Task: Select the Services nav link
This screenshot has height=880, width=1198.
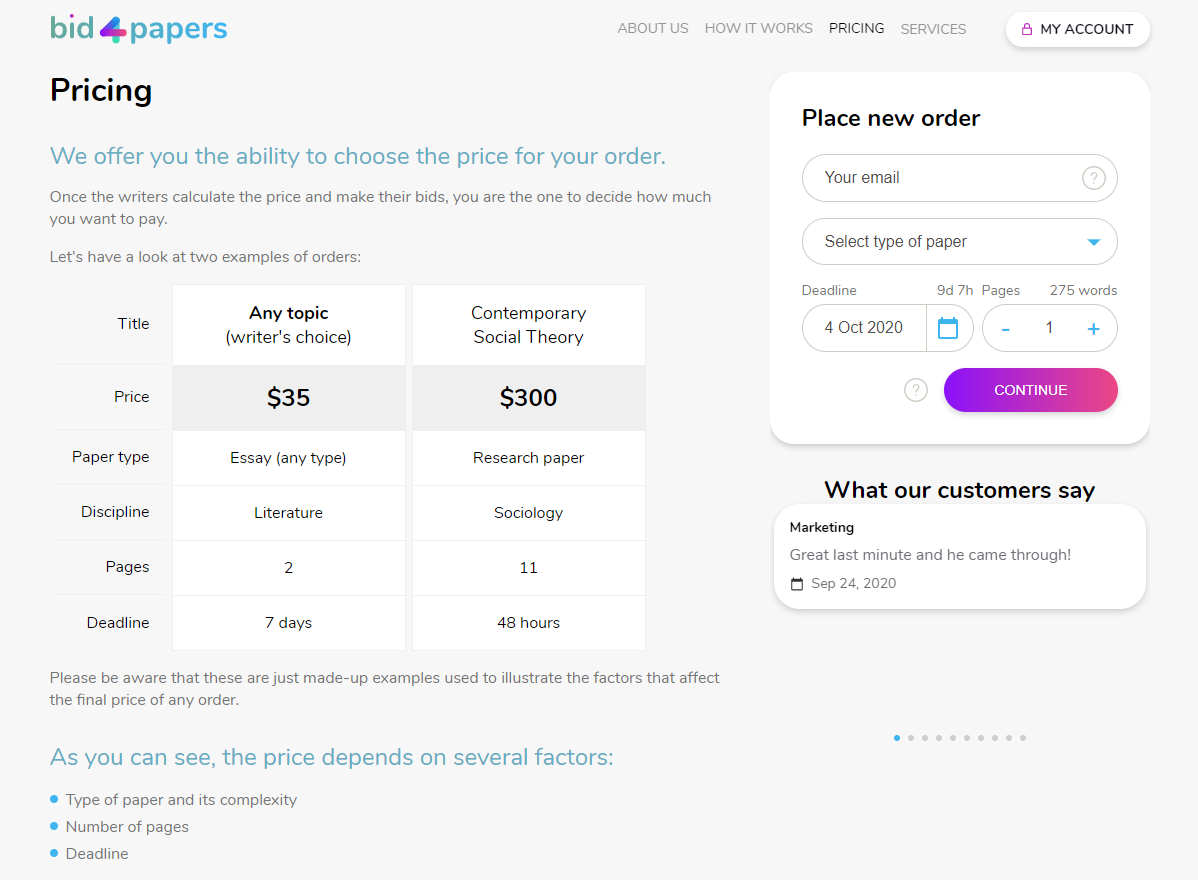Action: pos(933,29)
